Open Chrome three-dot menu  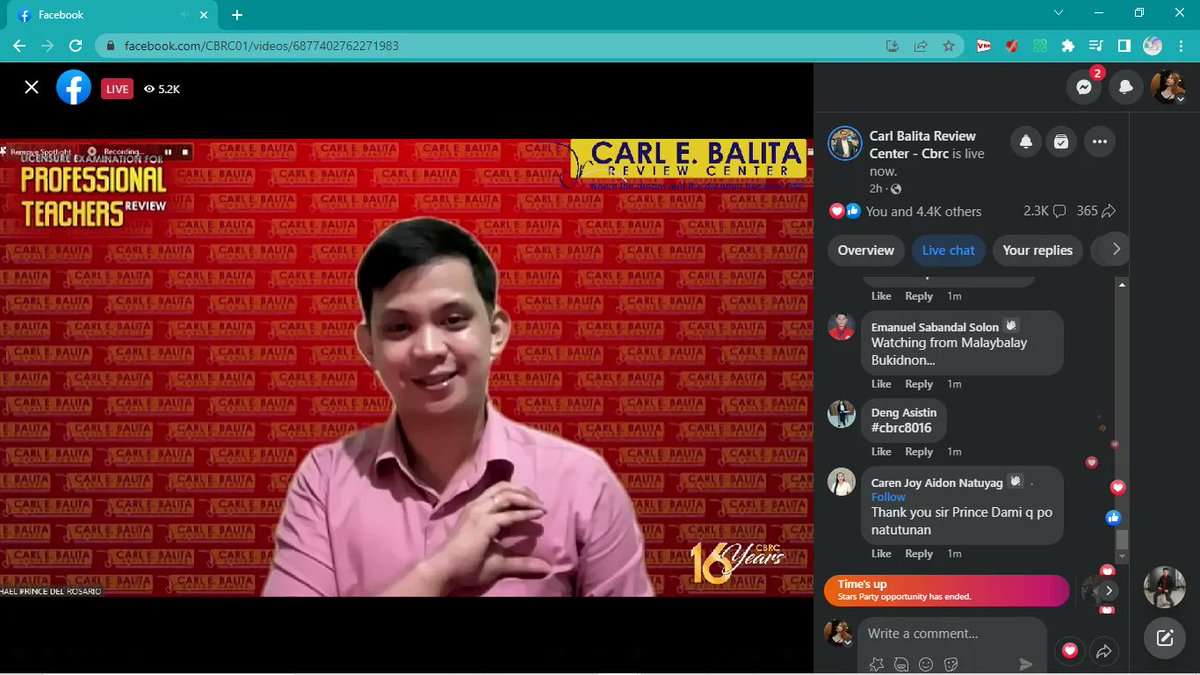tap(1180, 46)
